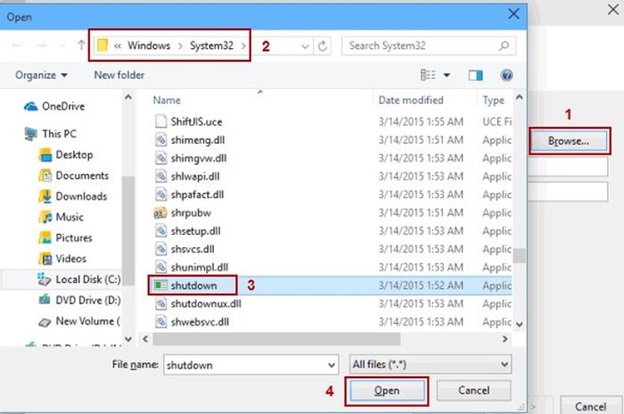
Task: Open the File name dropdown arrow
Action: 334,365
